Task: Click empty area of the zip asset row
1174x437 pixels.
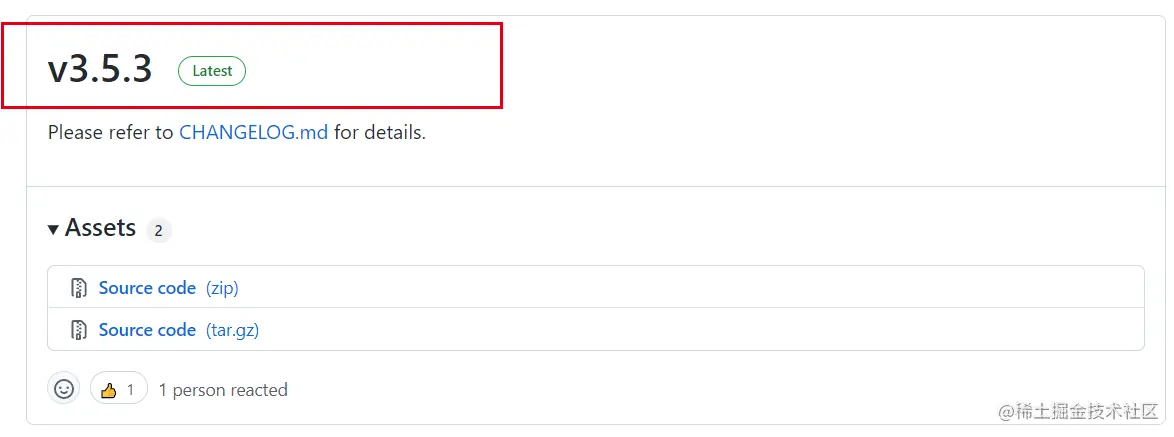Action: (700, 288)
